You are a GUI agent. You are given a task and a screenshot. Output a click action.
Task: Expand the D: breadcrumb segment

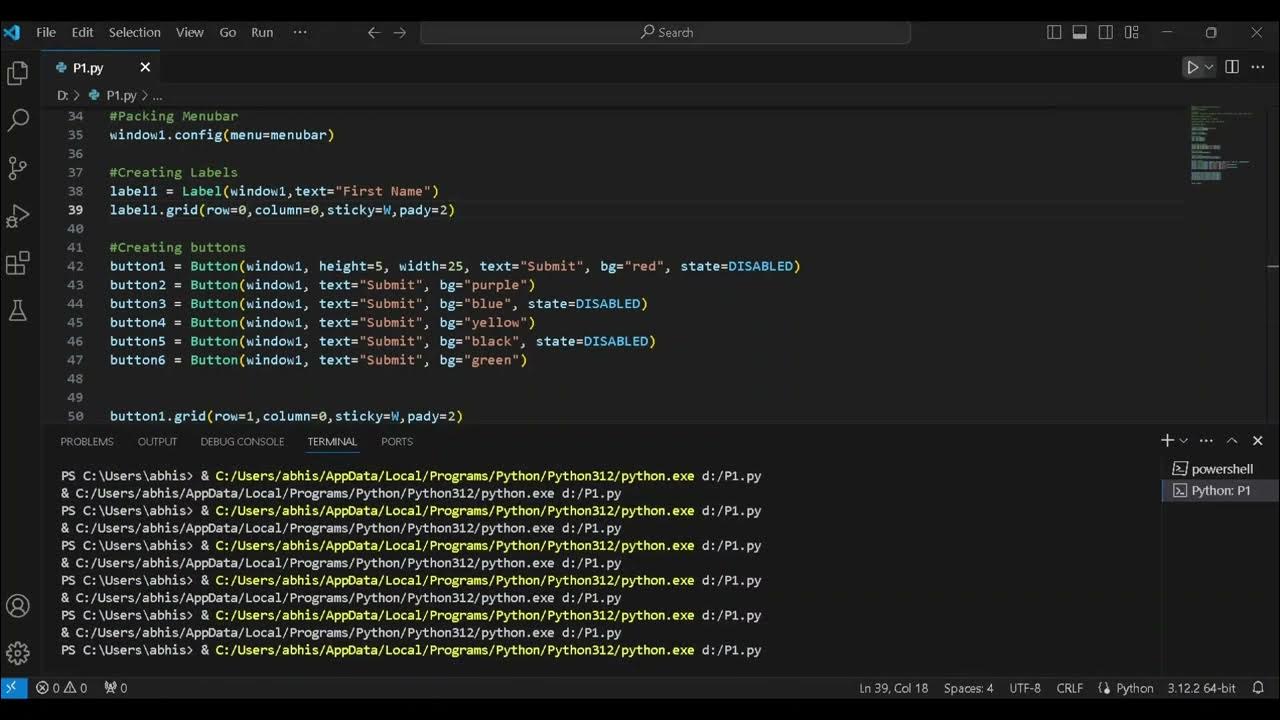pos(62,95)
